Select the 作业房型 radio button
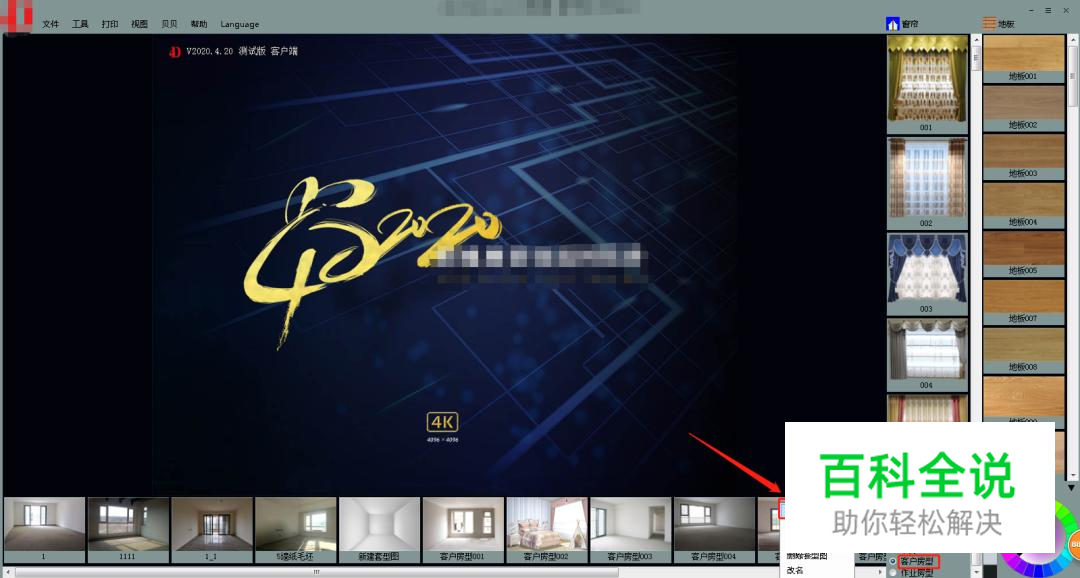1080x578 pixels. (x=893, y=572)
